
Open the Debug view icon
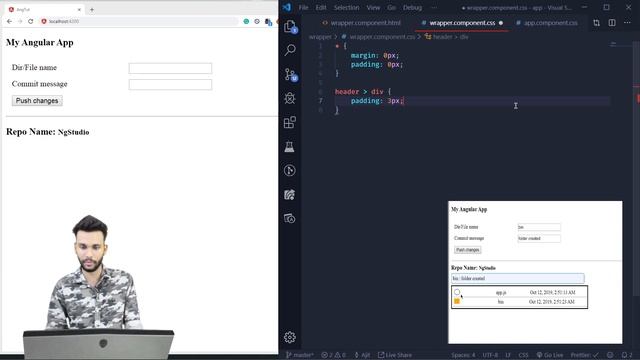[290, 98]
